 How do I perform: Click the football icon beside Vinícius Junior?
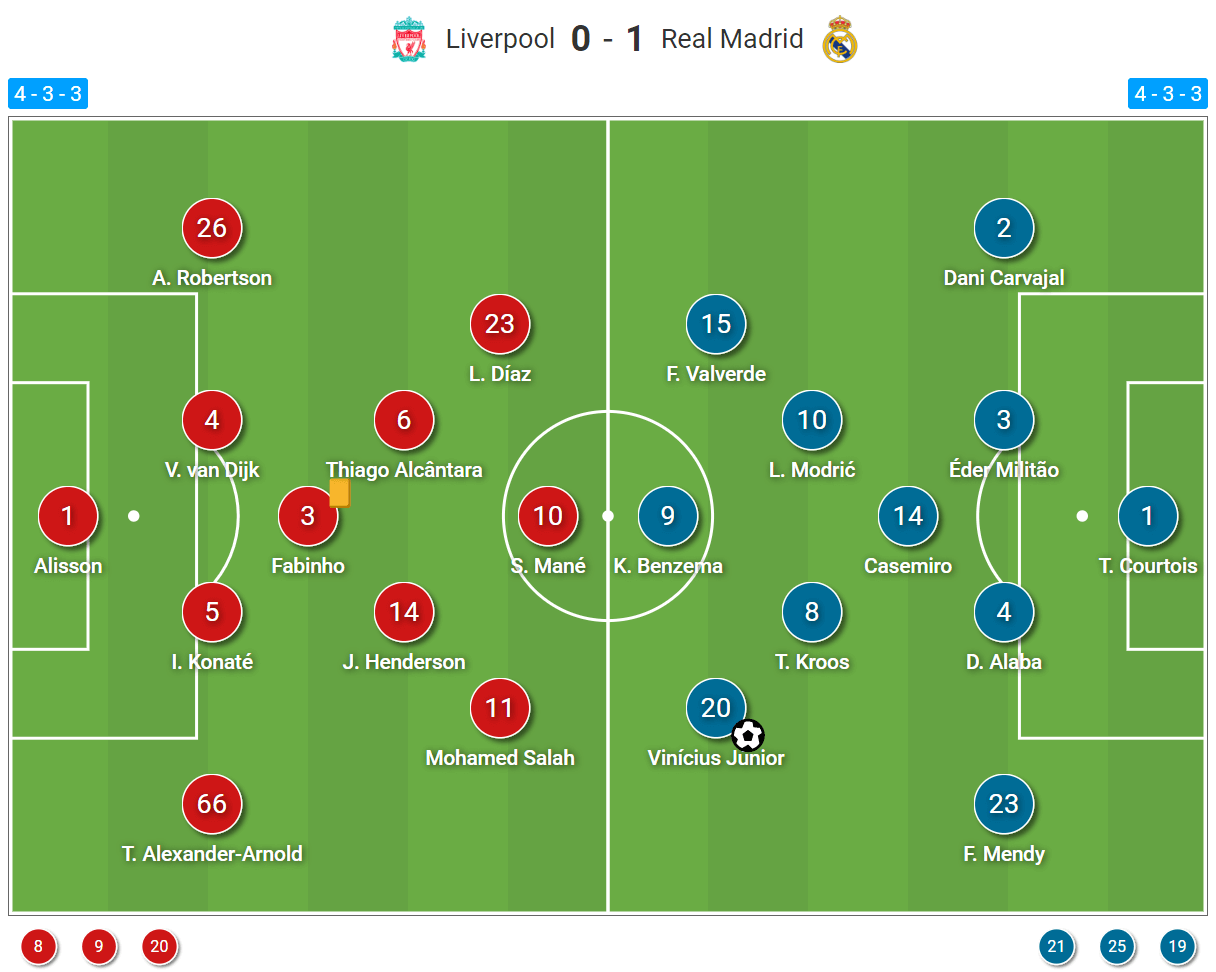point(748,736)
